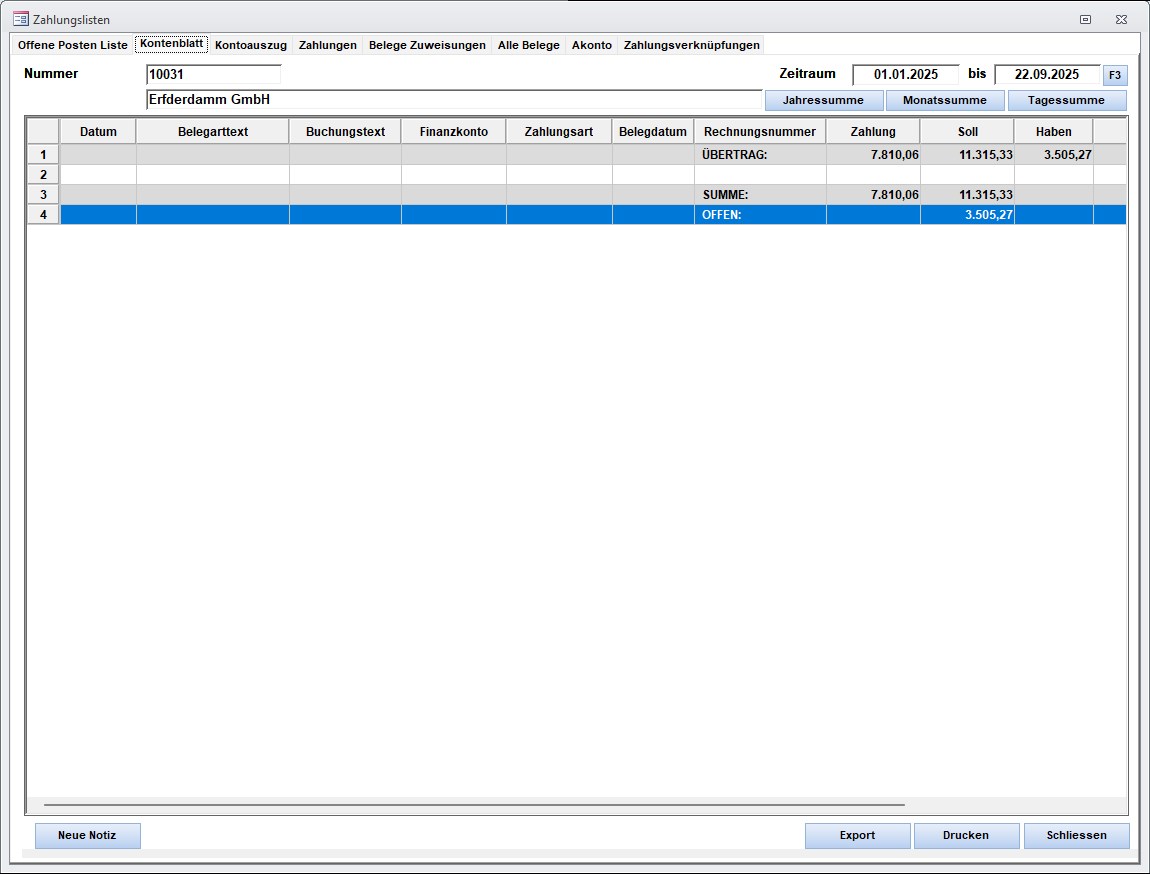Click the horizontal scrollbar below the table

[474, 804]
